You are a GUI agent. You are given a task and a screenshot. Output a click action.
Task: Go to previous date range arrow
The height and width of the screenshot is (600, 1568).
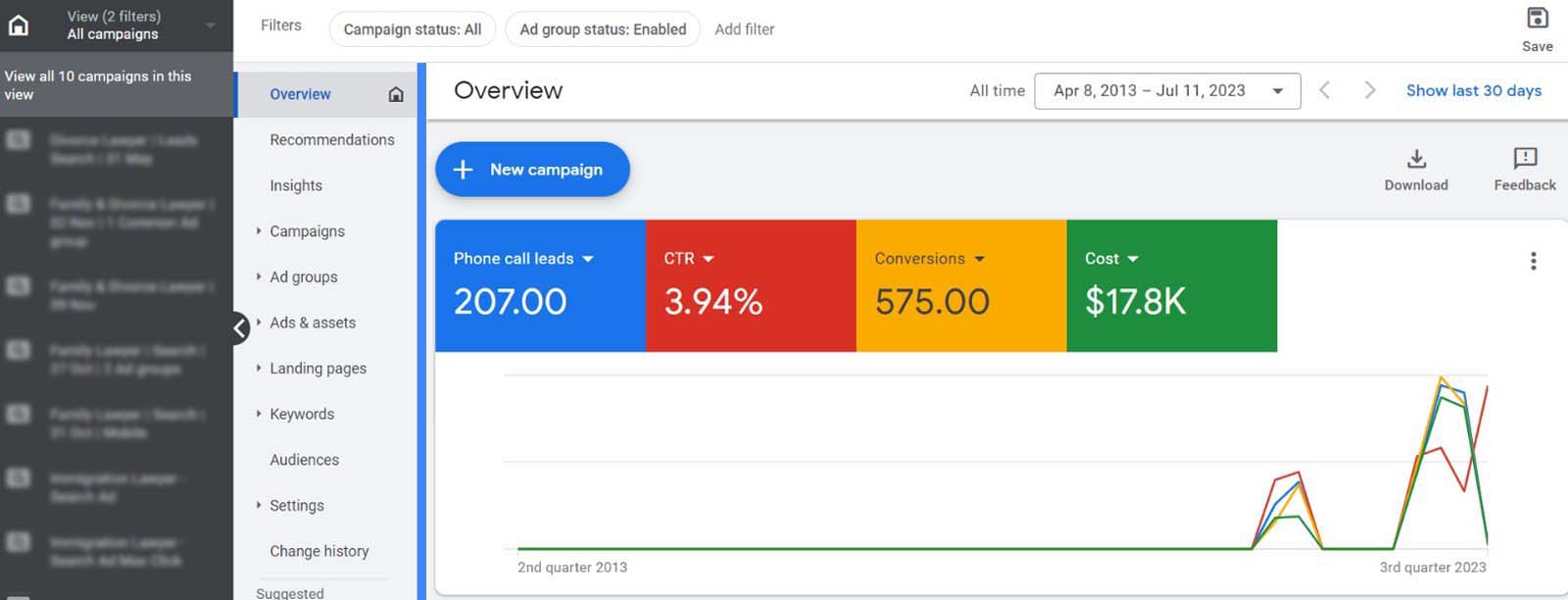tap(1325, 91)
